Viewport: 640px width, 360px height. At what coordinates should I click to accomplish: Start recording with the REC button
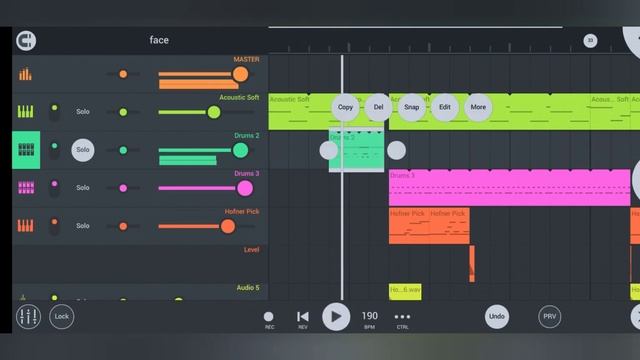pos(269,320)
